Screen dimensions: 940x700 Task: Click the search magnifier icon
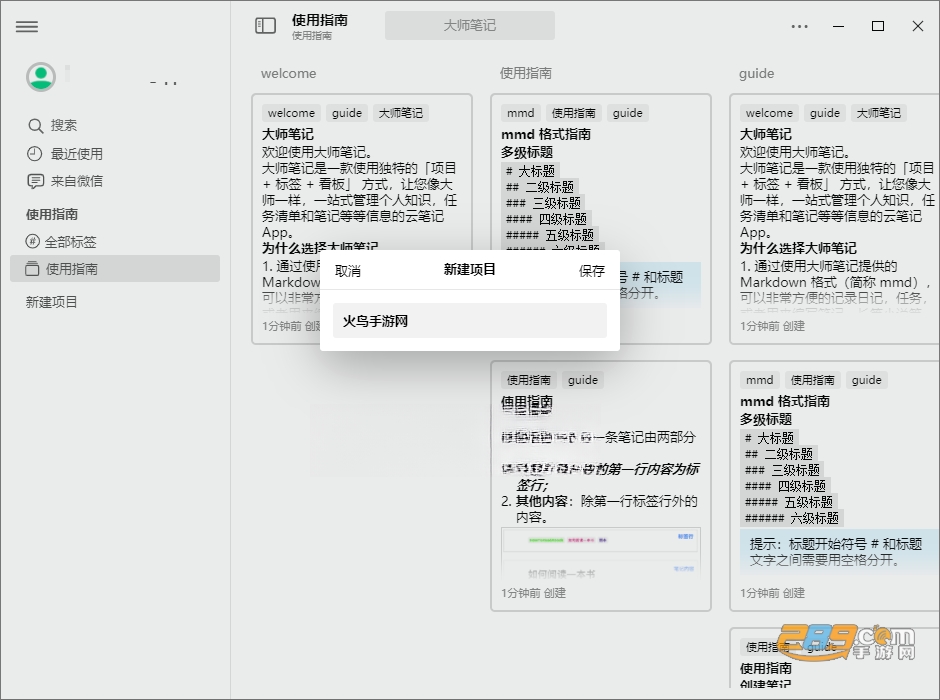click(x=35, y=126)
